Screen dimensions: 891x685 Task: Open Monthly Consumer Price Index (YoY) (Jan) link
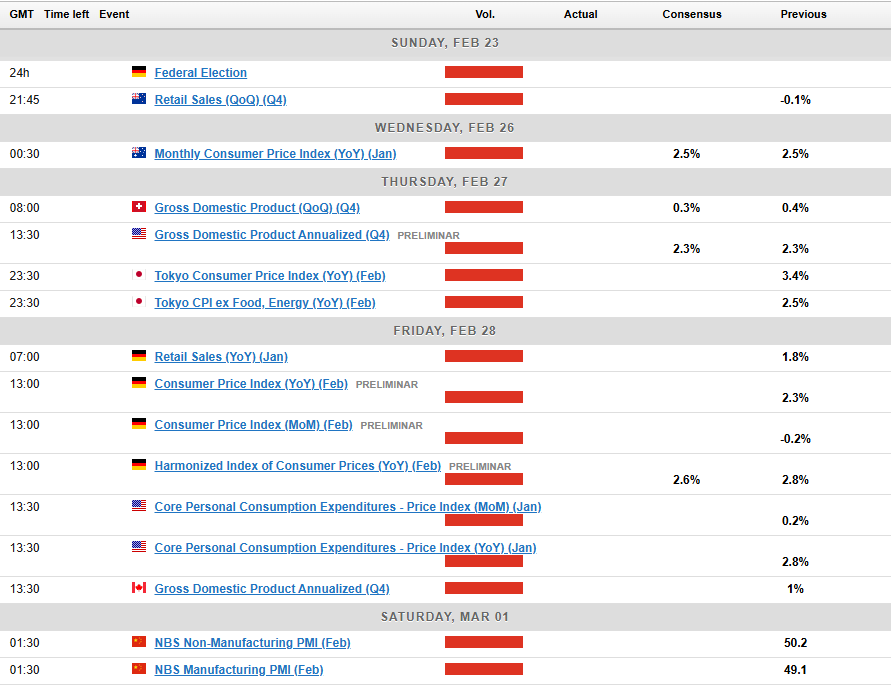point(275,154)
